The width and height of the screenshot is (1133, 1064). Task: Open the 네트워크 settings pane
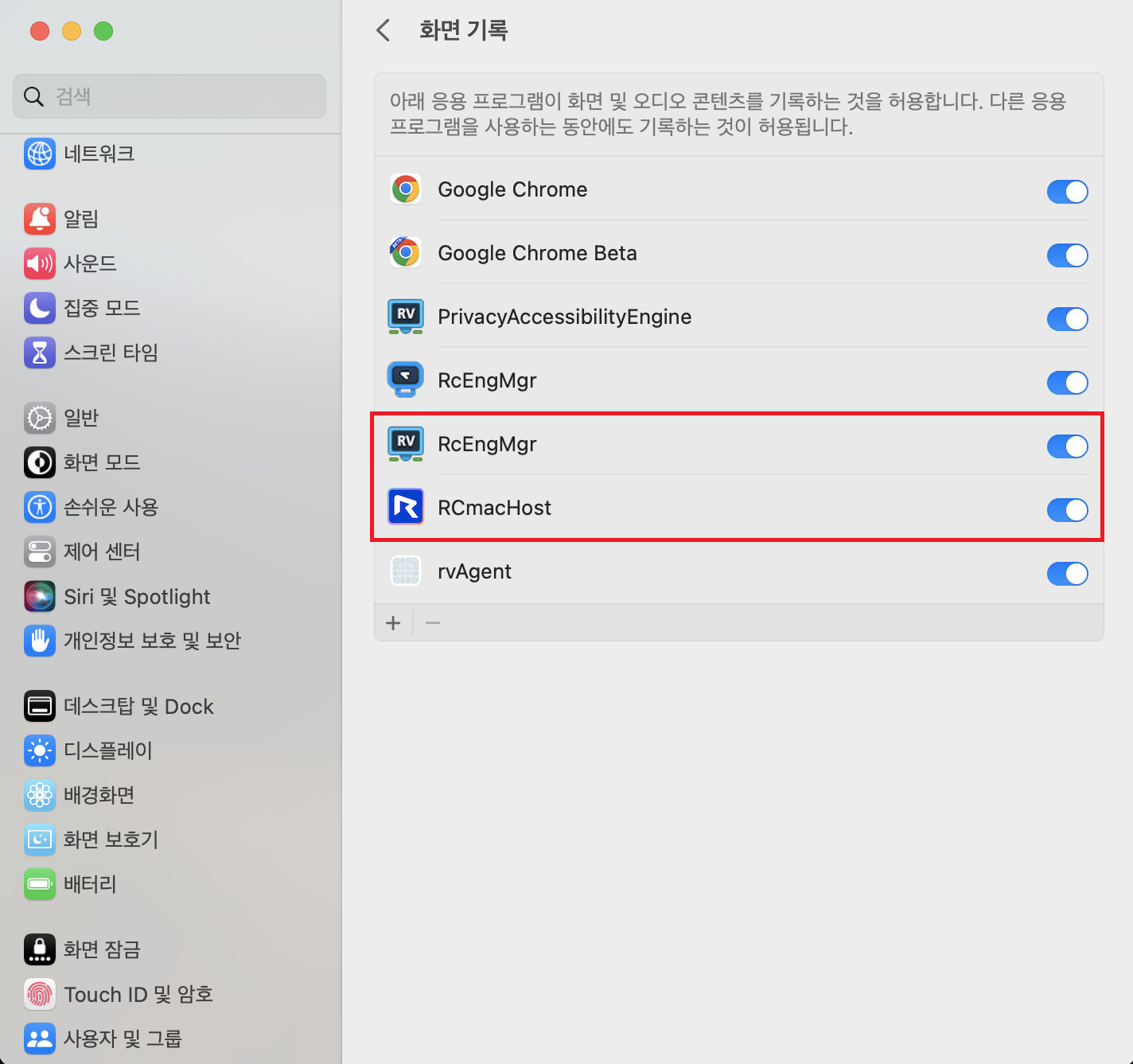pyautogui.click(x=99, y=154)
